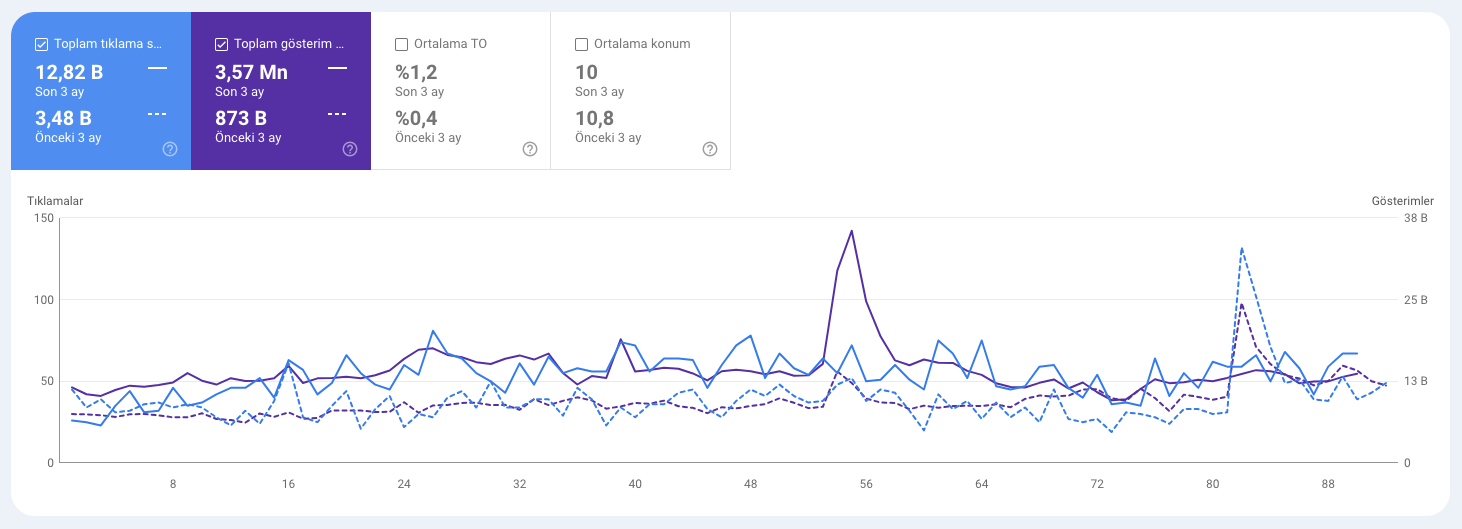Click the tall purple impressions peak near day 56
Screen dimensions: 1462x529
pos(851,231)
